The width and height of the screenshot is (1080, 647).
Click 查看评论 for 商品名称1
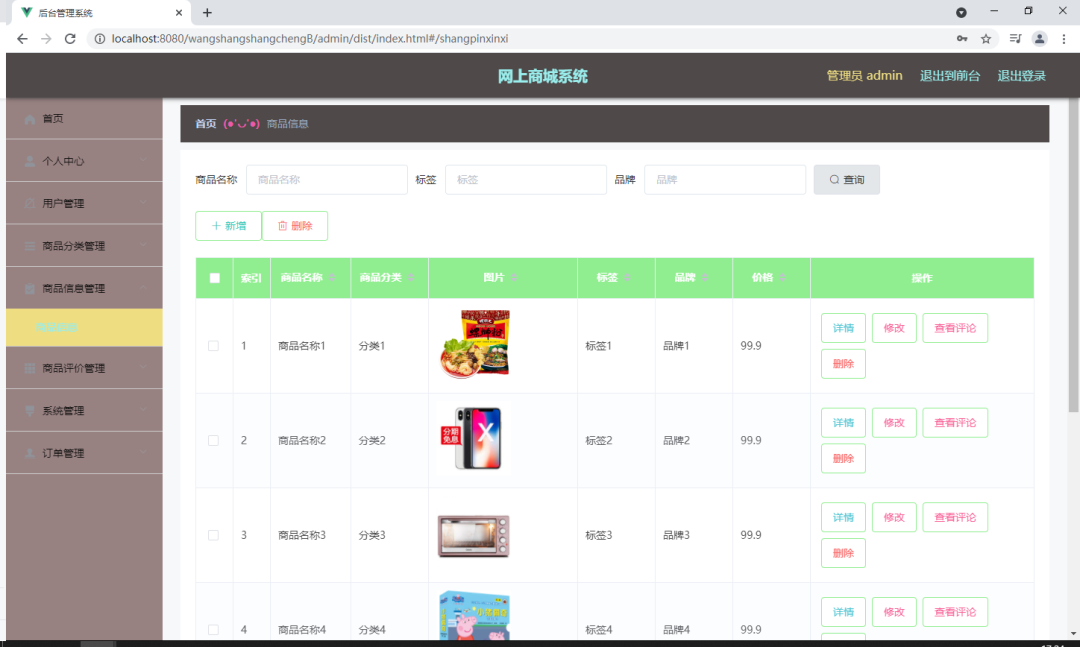[x=955, y=328]
